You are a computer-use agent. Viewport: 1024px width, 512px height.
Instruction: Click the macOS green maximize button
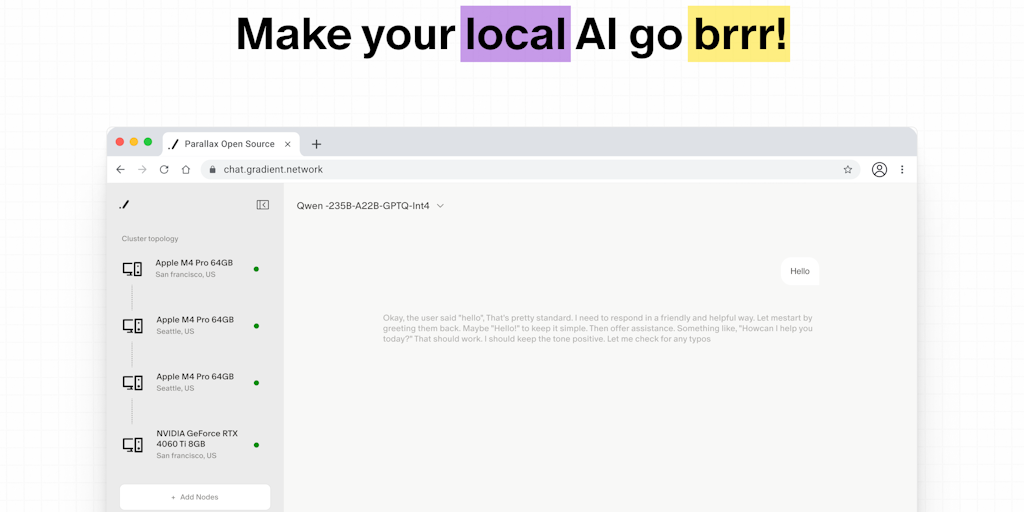click(x=148, y=142)
